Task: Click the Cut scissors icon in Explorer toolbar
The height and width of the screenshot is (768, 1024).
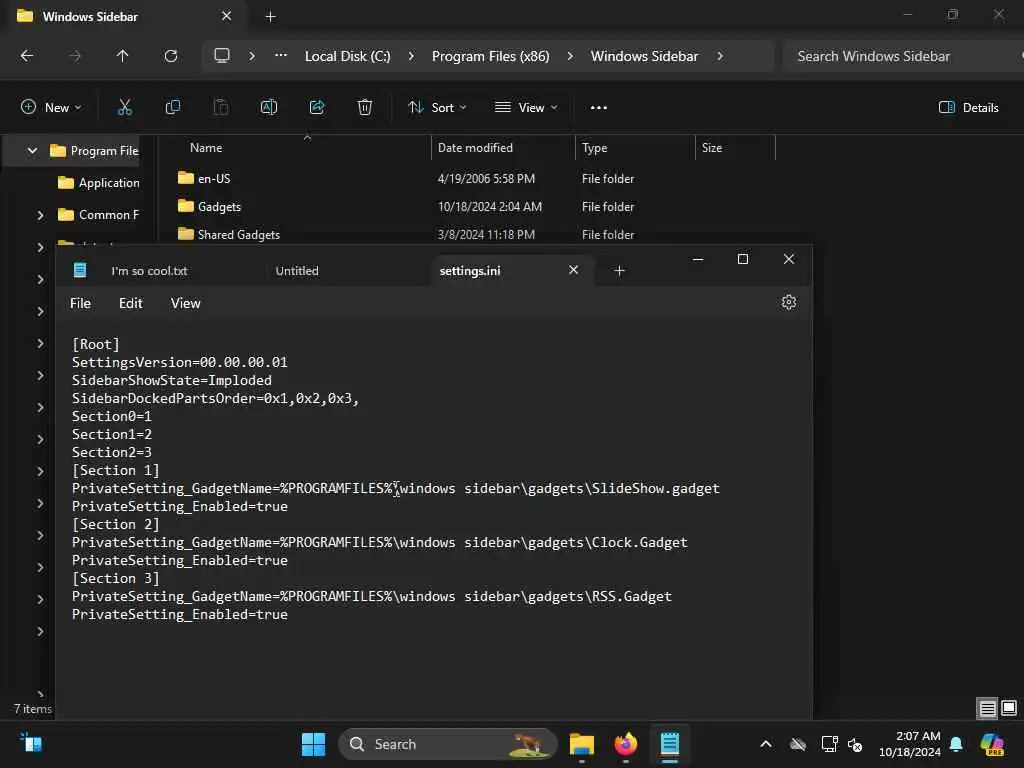Action: (124, 108)
